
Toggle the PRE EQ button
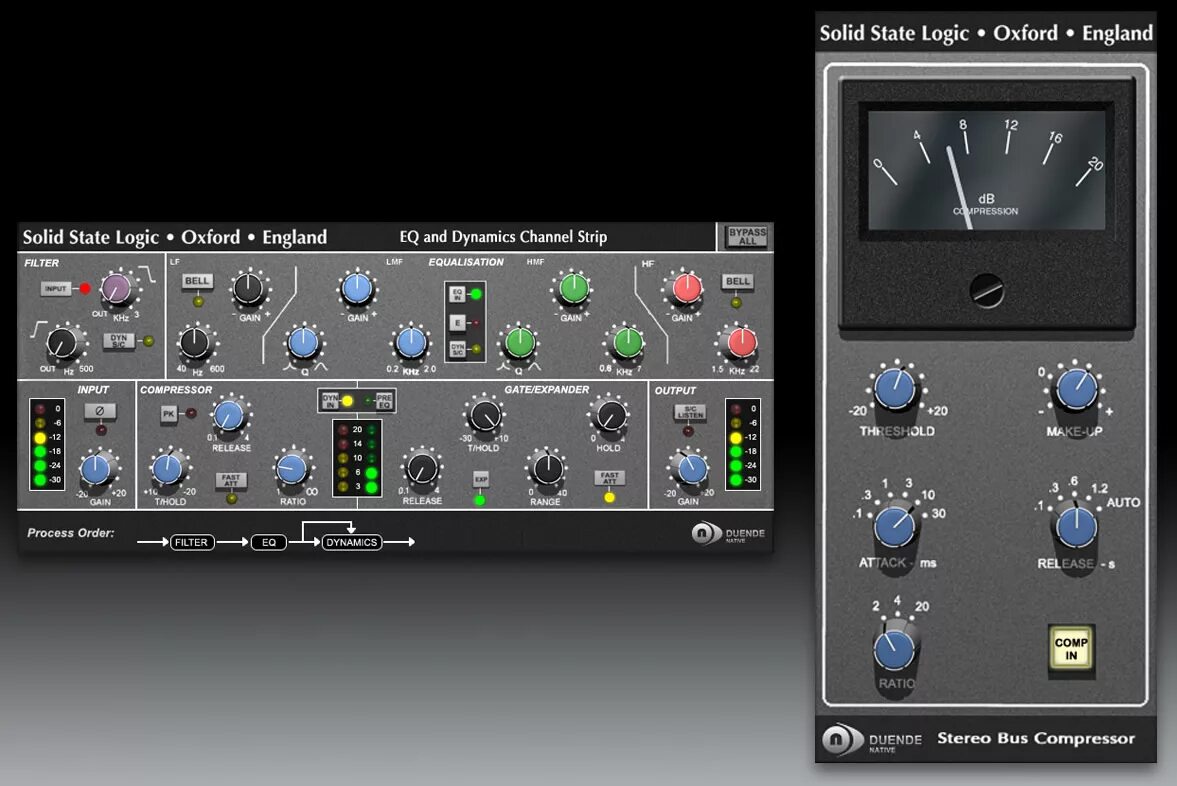(384, 401)
